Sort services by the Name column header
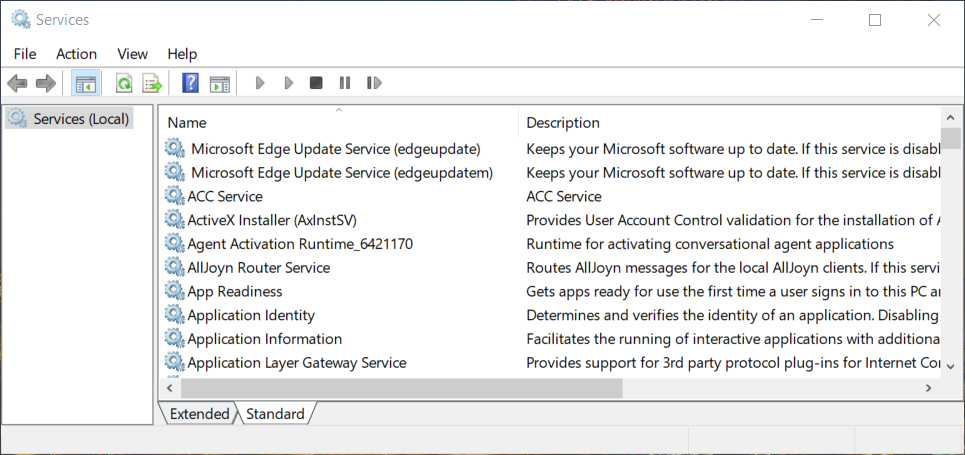The image size is (965, 455). (x=187, y=123)
